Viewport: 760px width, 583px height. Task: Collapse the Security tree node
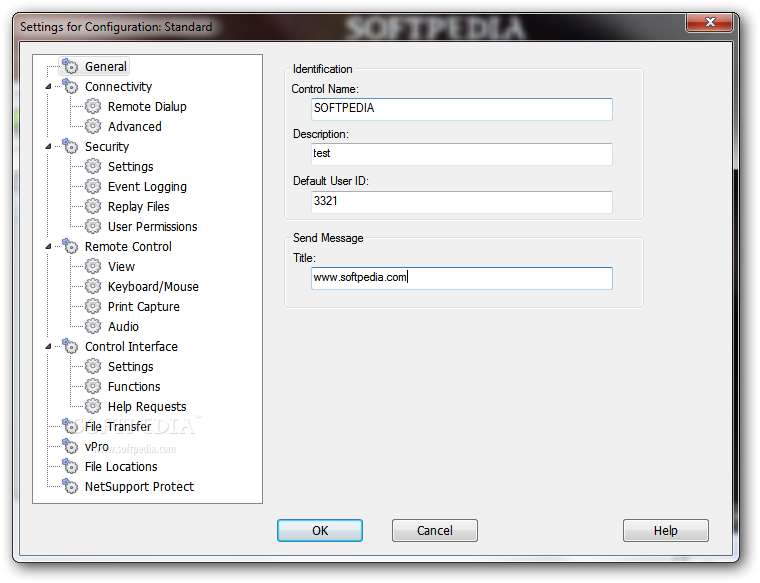pos(48,146)
